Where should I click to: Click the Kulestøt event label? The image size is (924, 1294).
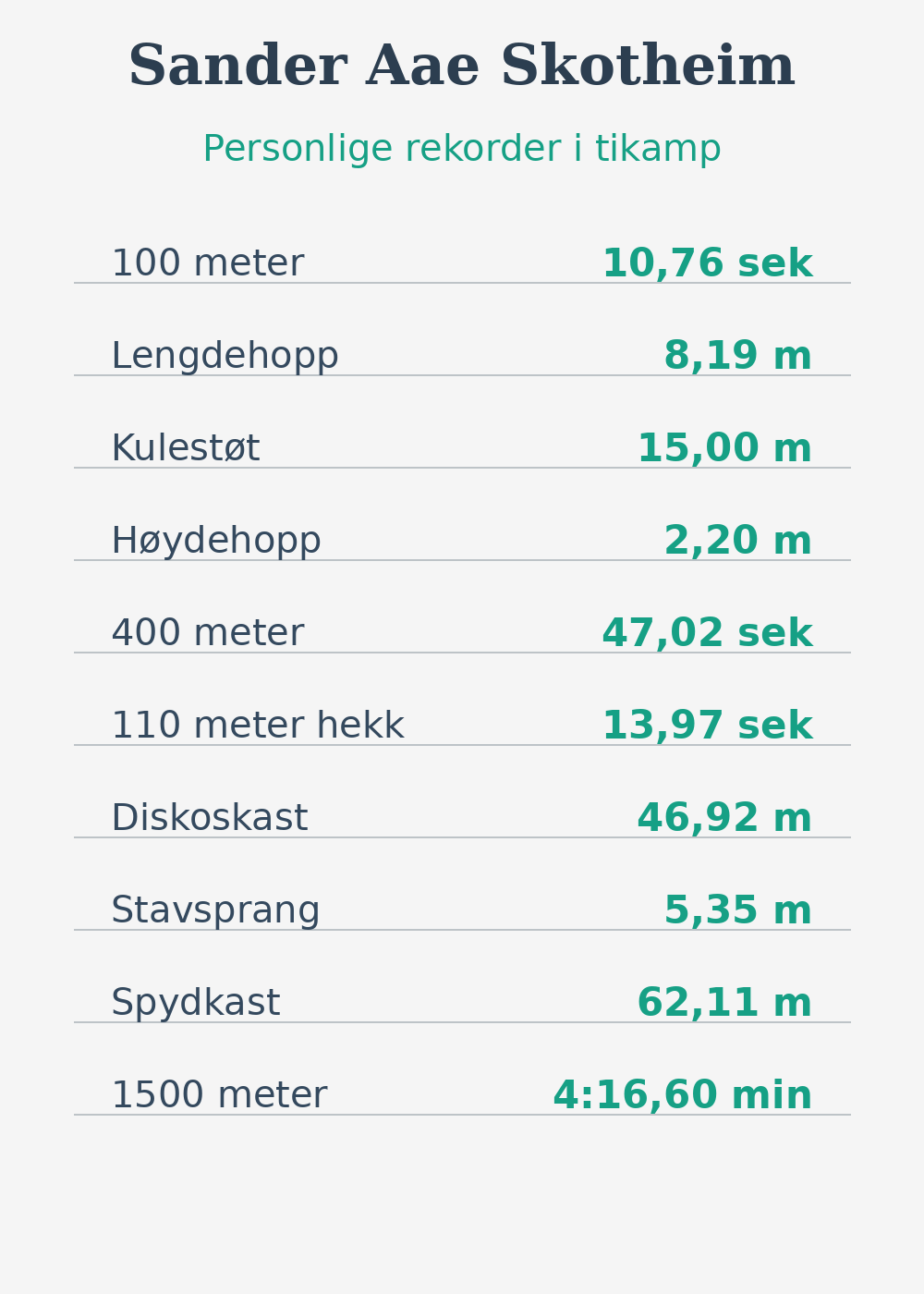point(185,449)
